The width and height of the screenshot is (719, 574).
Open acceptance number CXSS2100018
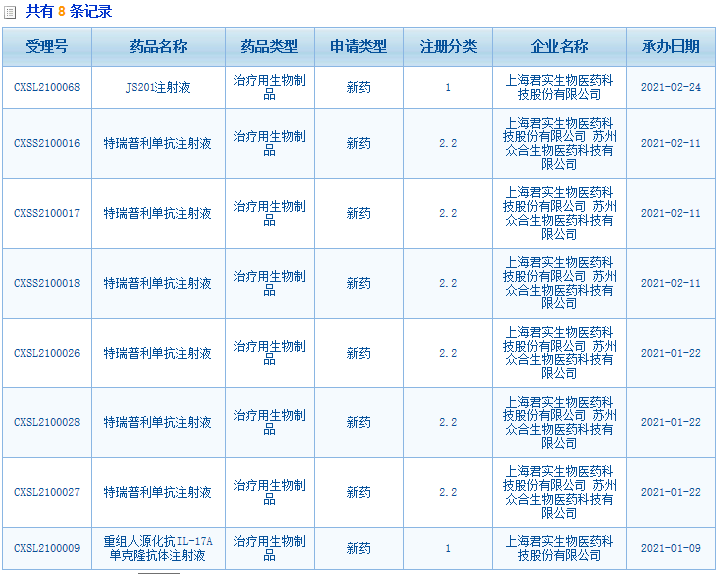47,284
